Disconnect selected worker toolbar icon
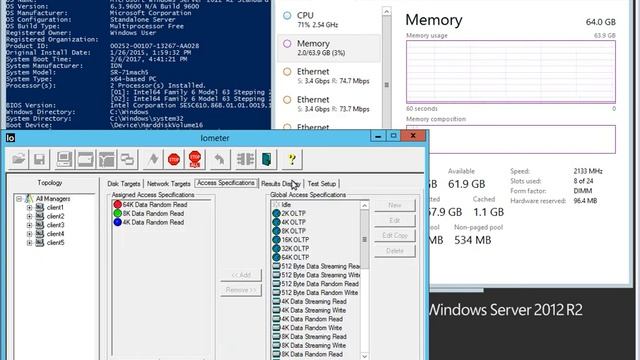Screen dimensions: 640x360 click(x=245, y=159)
